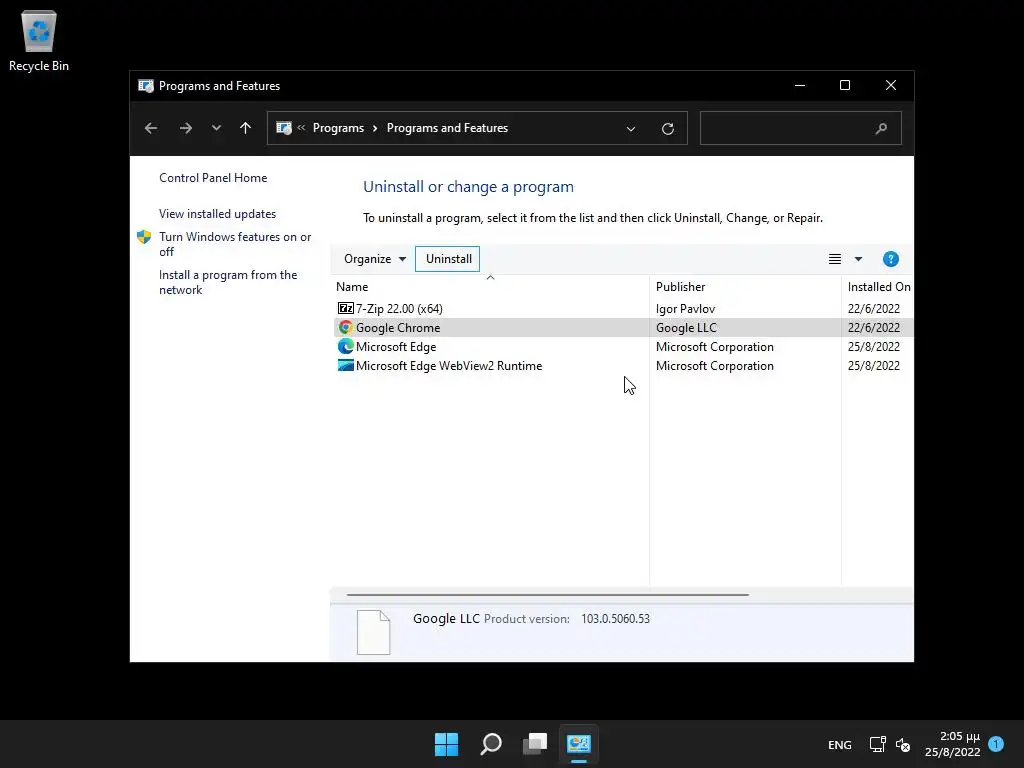Viewport: 1024px width, 768px height.
Task: Click the Back navigation arrow
Action: tap(151, 128)
